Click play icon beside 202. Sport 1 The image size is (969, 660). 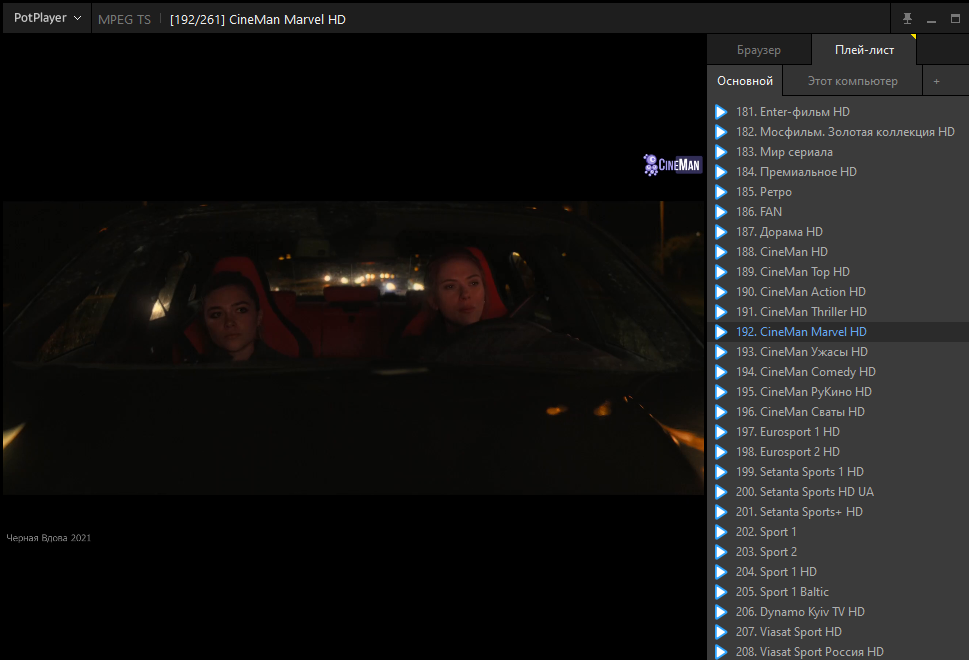721,532
